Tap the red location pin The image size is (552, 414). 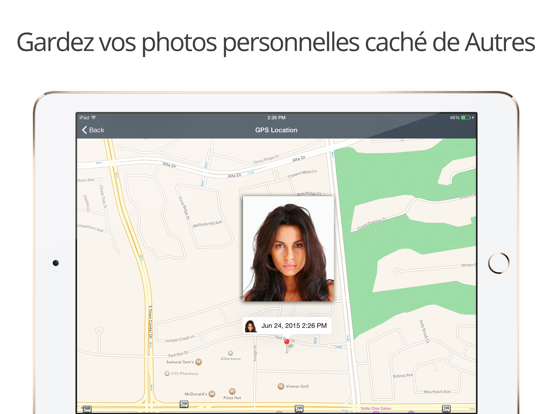287,341
